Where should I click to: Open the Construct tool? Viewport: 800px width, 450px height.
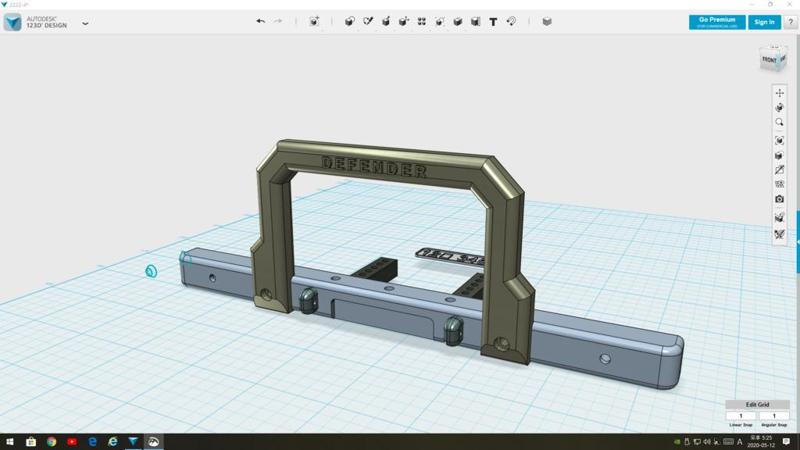(386, 21)
